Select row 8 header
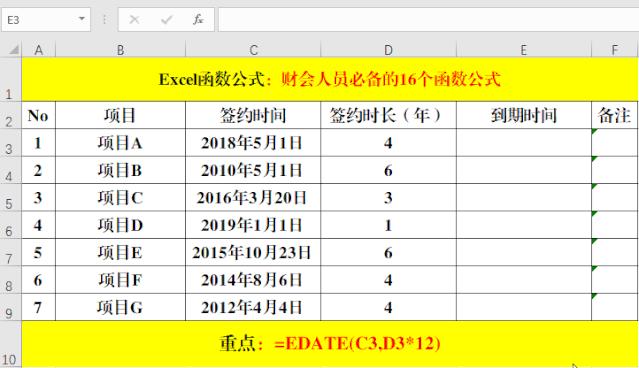 10,280
